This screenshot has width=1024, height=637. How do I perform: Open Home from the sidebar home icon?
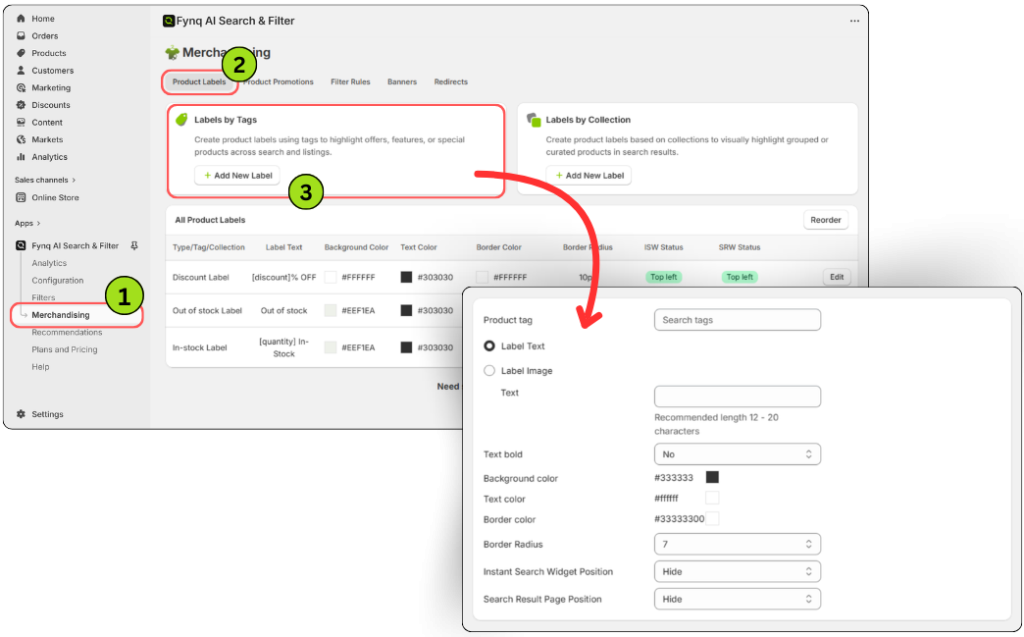21,18
